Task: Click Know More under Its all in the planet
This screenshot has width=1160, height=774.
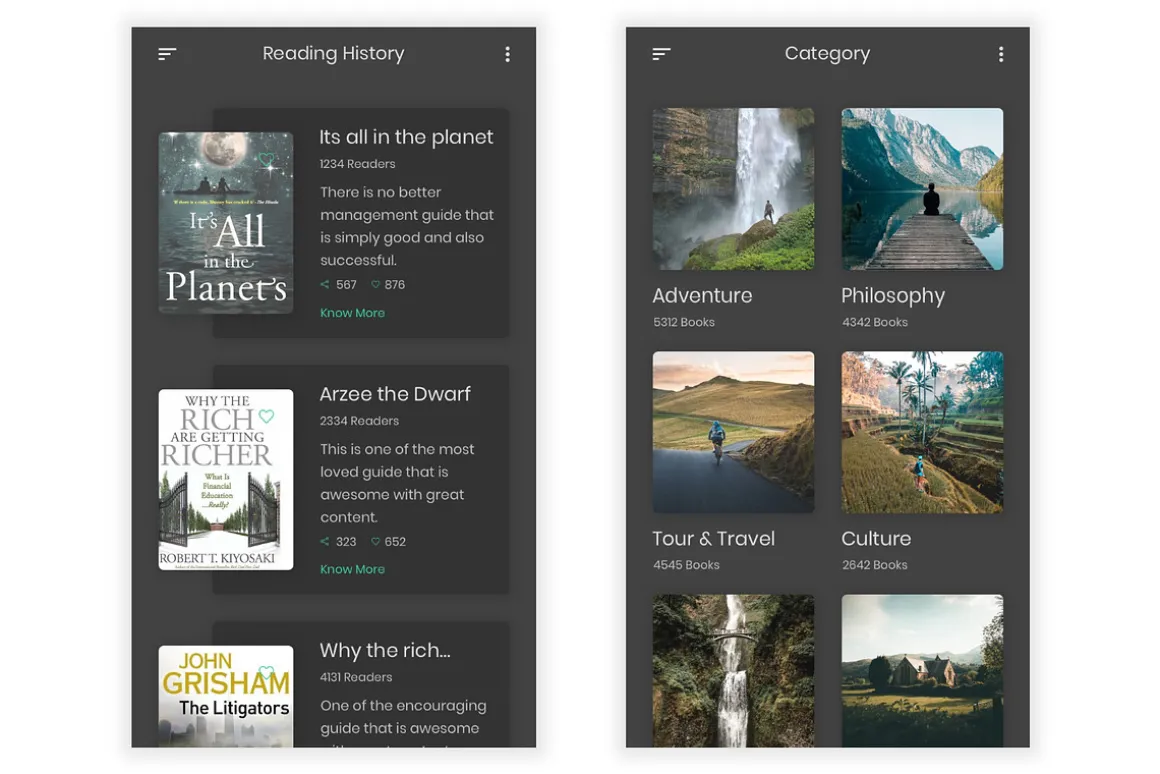Action: 352,313
